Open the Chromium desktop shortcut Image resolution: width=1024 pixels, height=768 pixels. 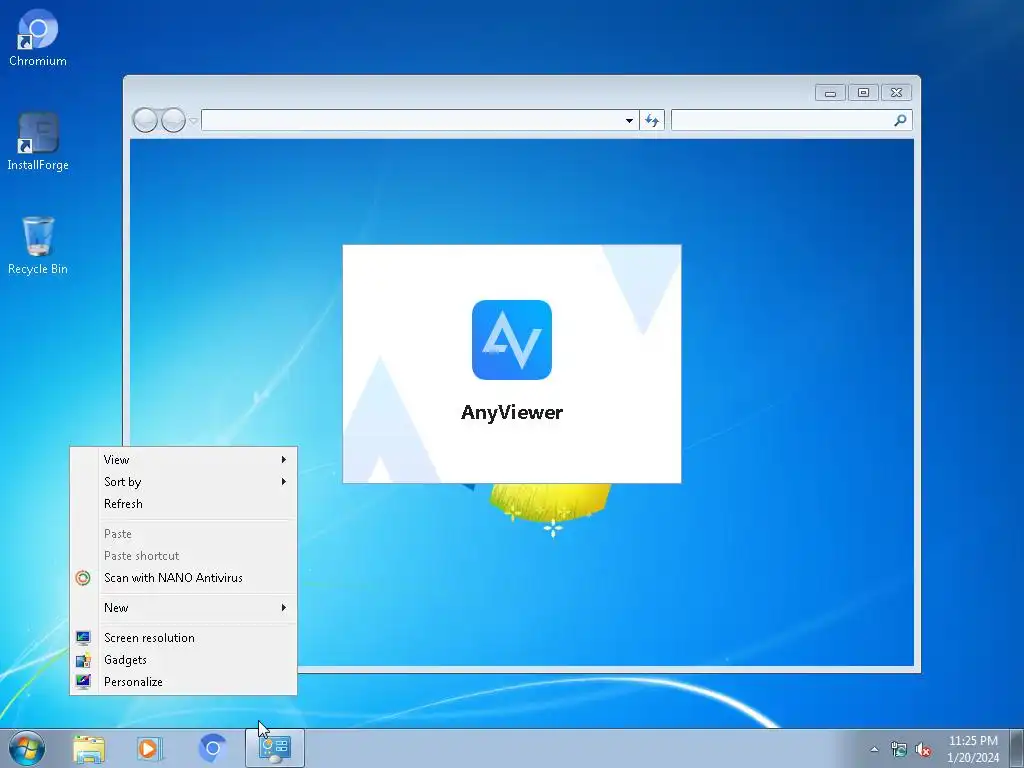click(x=38, y=38)
